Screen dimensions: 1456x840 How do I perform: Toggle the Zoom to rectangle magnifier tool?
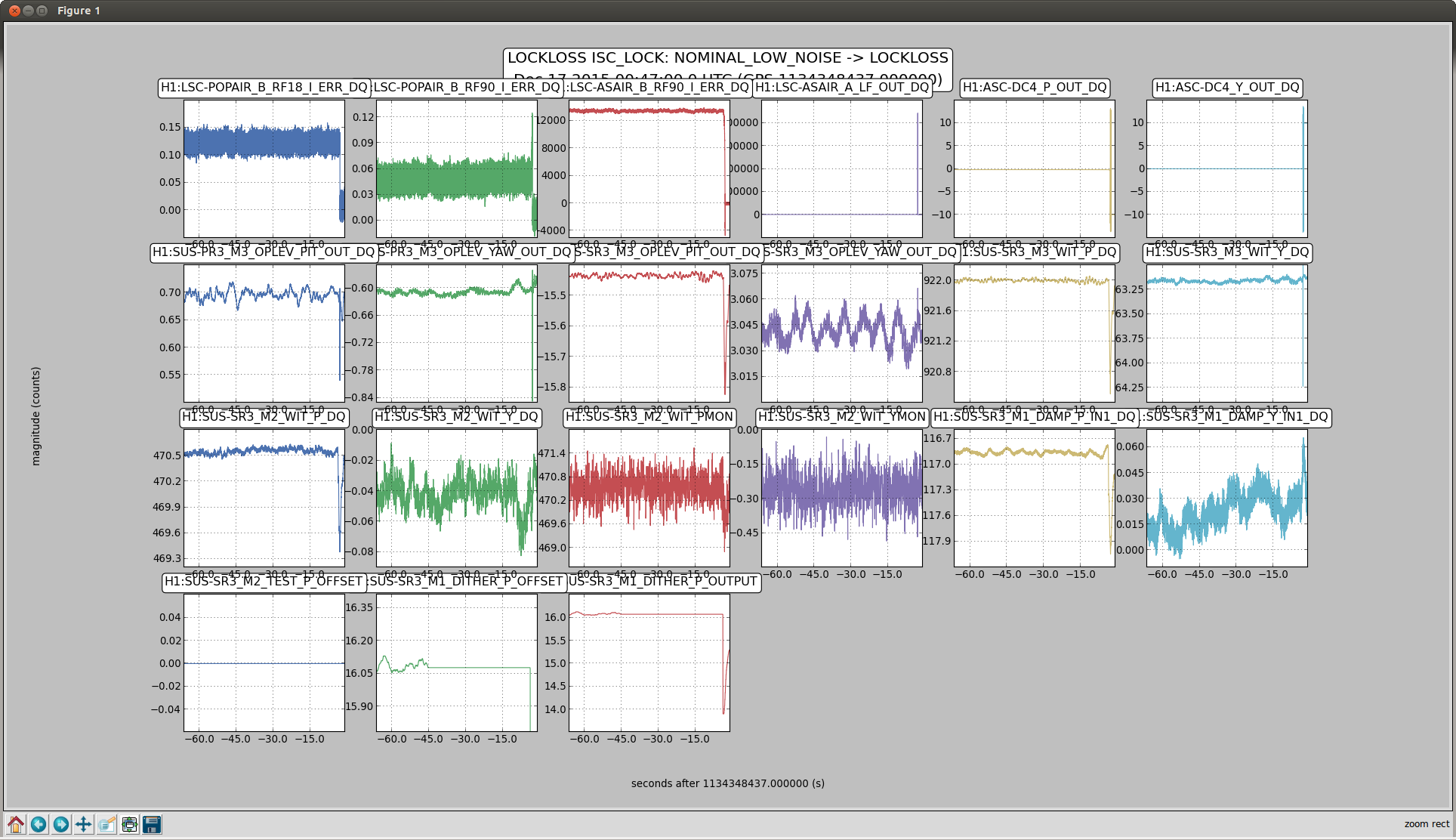coord(106,824)
